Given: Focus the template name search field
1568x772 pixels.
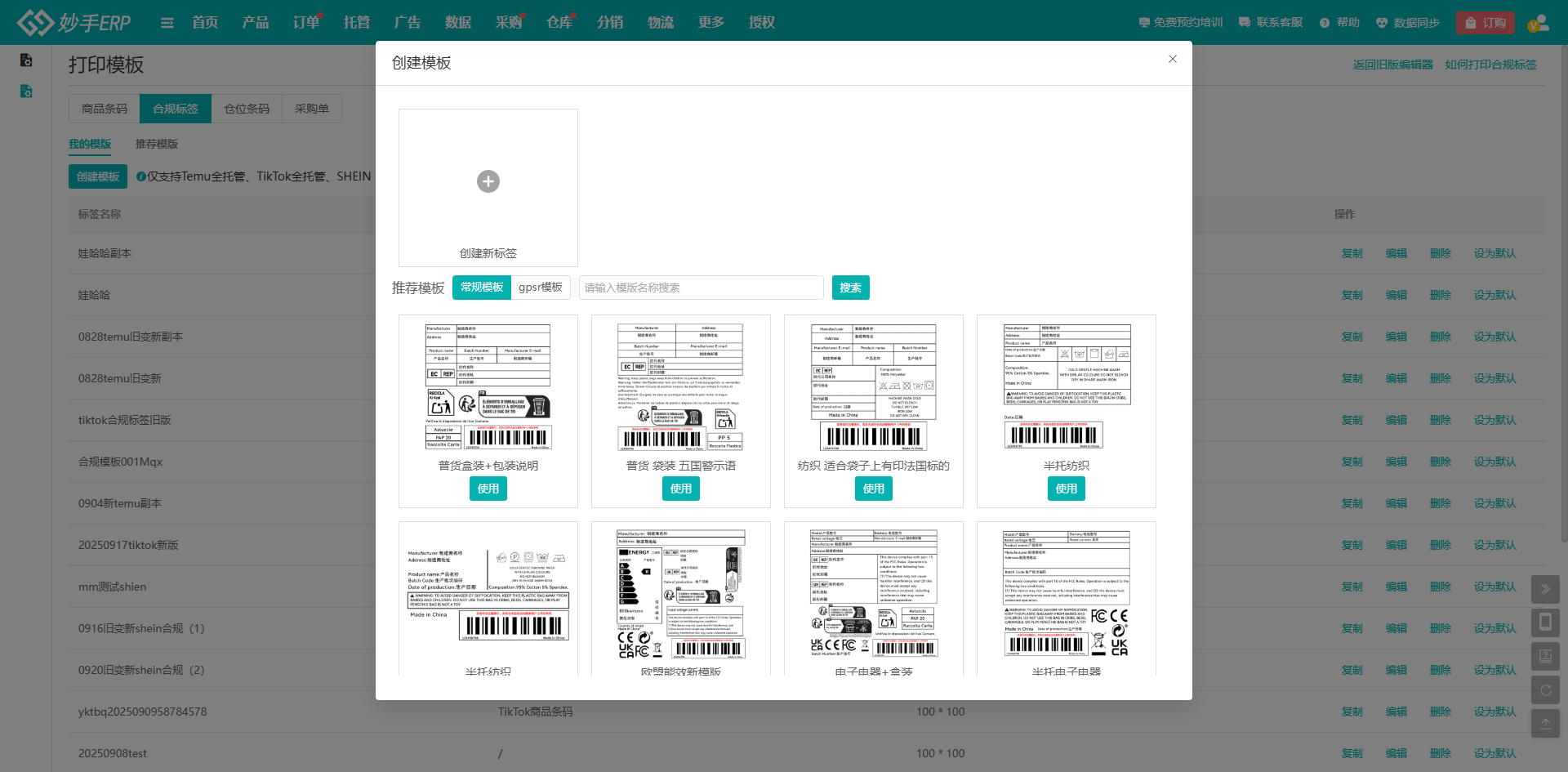Looking at the screenshot, I should pyautogui.click(x=701, y=288).
